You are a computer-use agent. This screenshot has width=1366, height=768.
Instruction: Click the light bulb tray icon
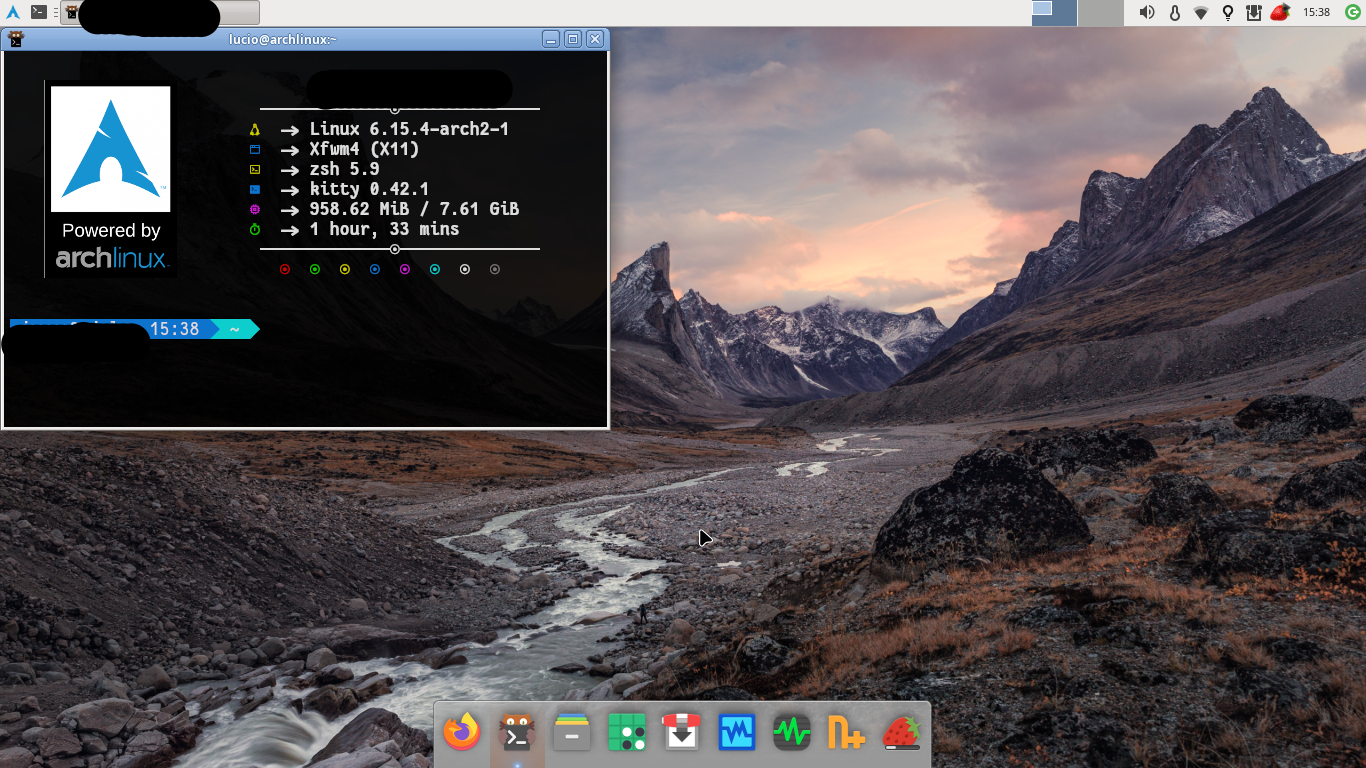point(1228,13)
